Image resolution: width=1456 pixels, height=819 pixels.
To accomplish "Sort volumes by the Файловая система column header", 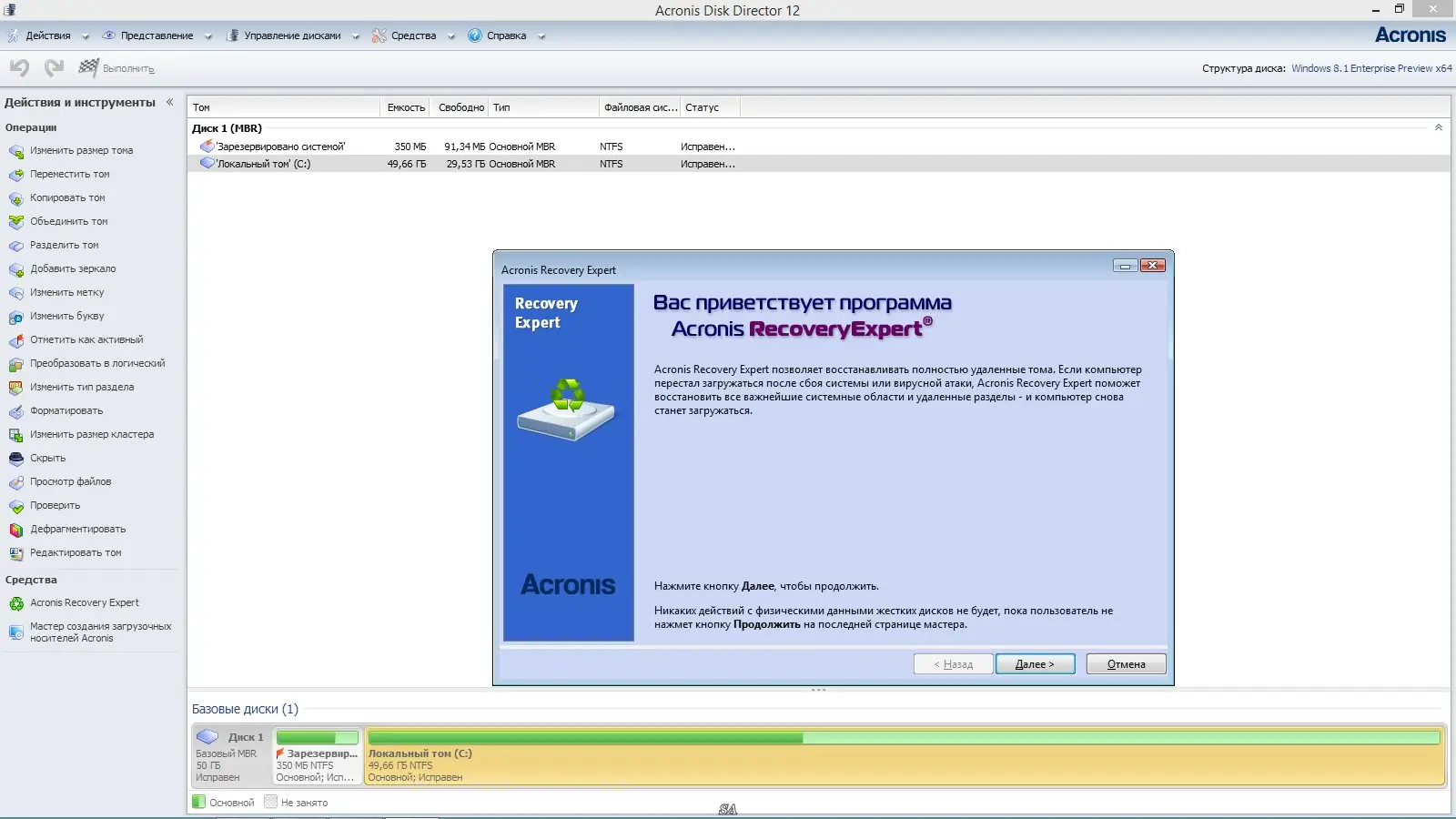I will 641,107.
